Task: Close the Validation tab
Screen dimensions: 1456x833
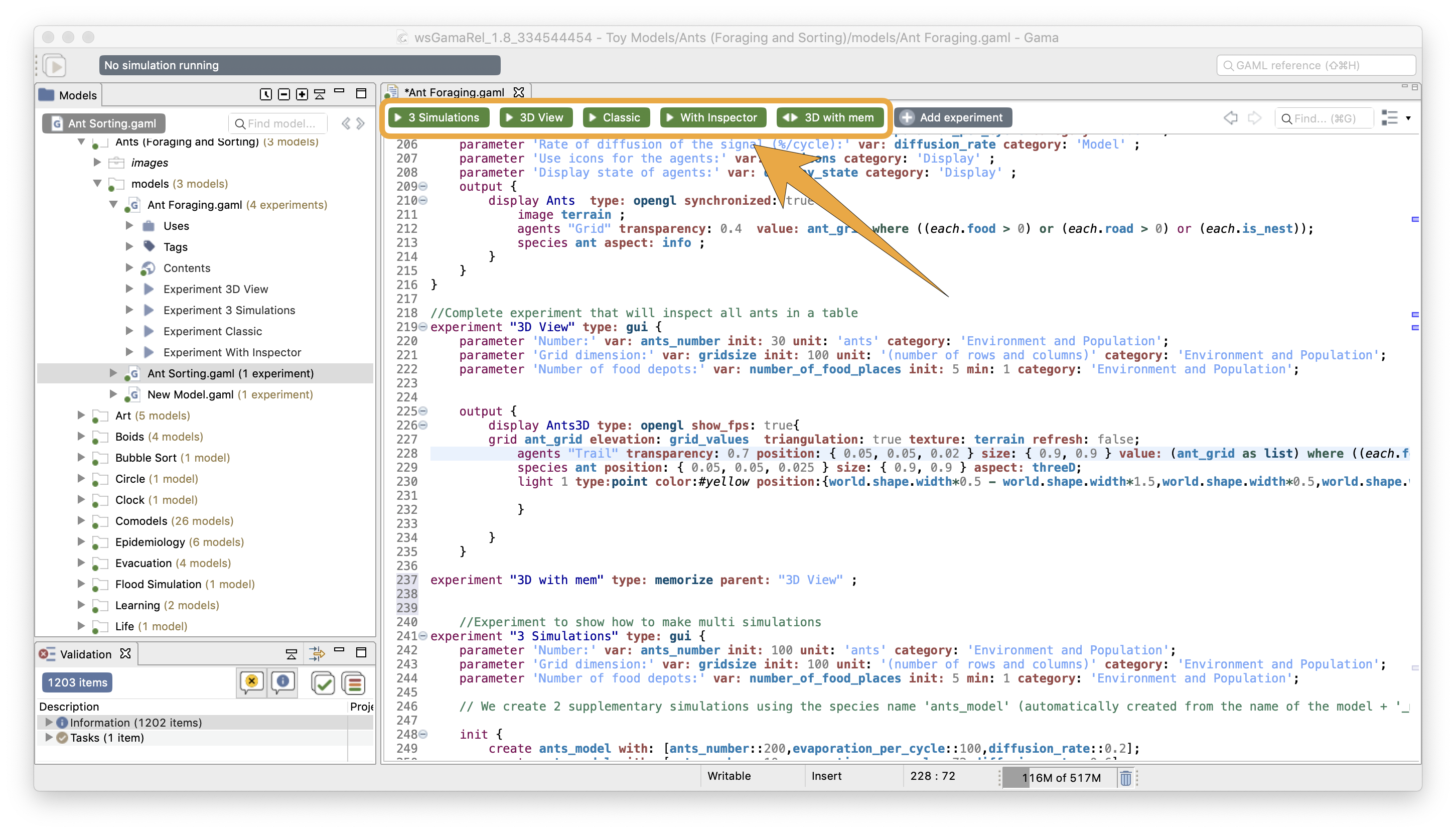Action: [x=125, y=653]
